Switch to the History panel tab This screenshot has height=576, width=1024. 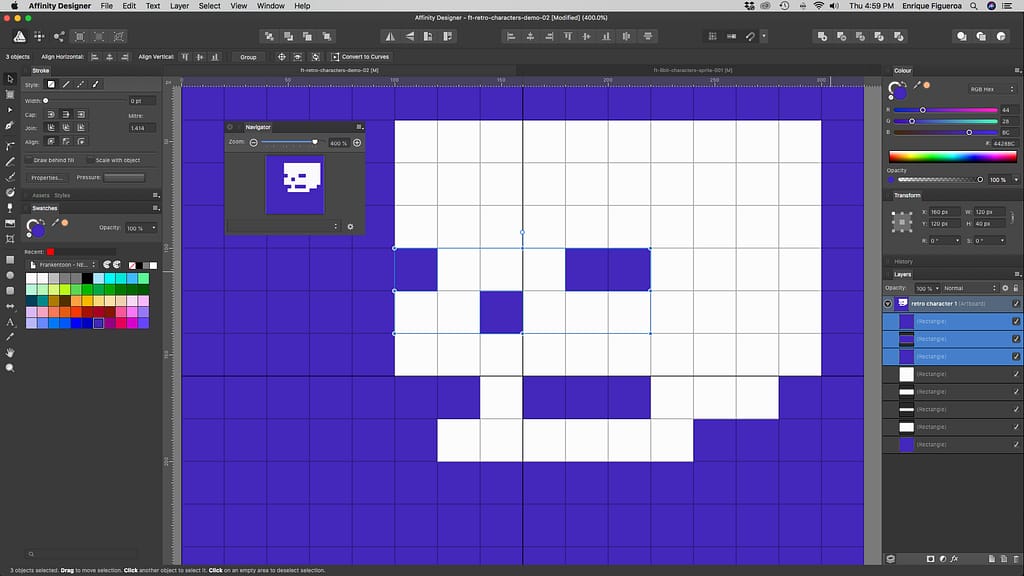pos(903,261)
